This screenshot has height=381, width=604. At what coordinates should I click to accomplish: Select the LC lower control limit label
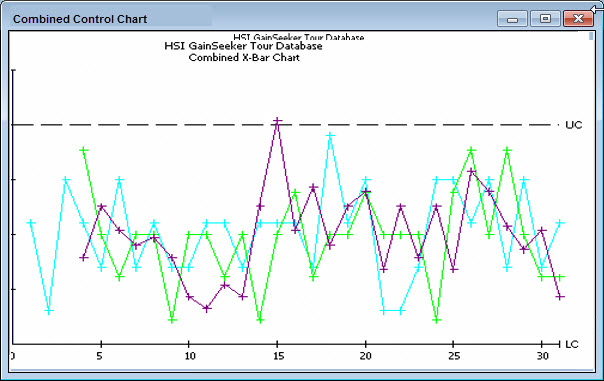[x=572, y=344]
